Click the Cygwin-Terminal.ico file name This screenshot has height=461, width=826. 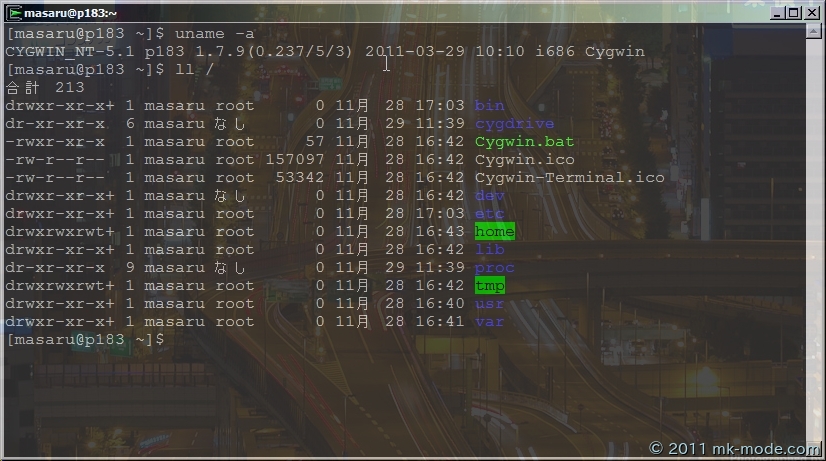[x=569, y=177]
